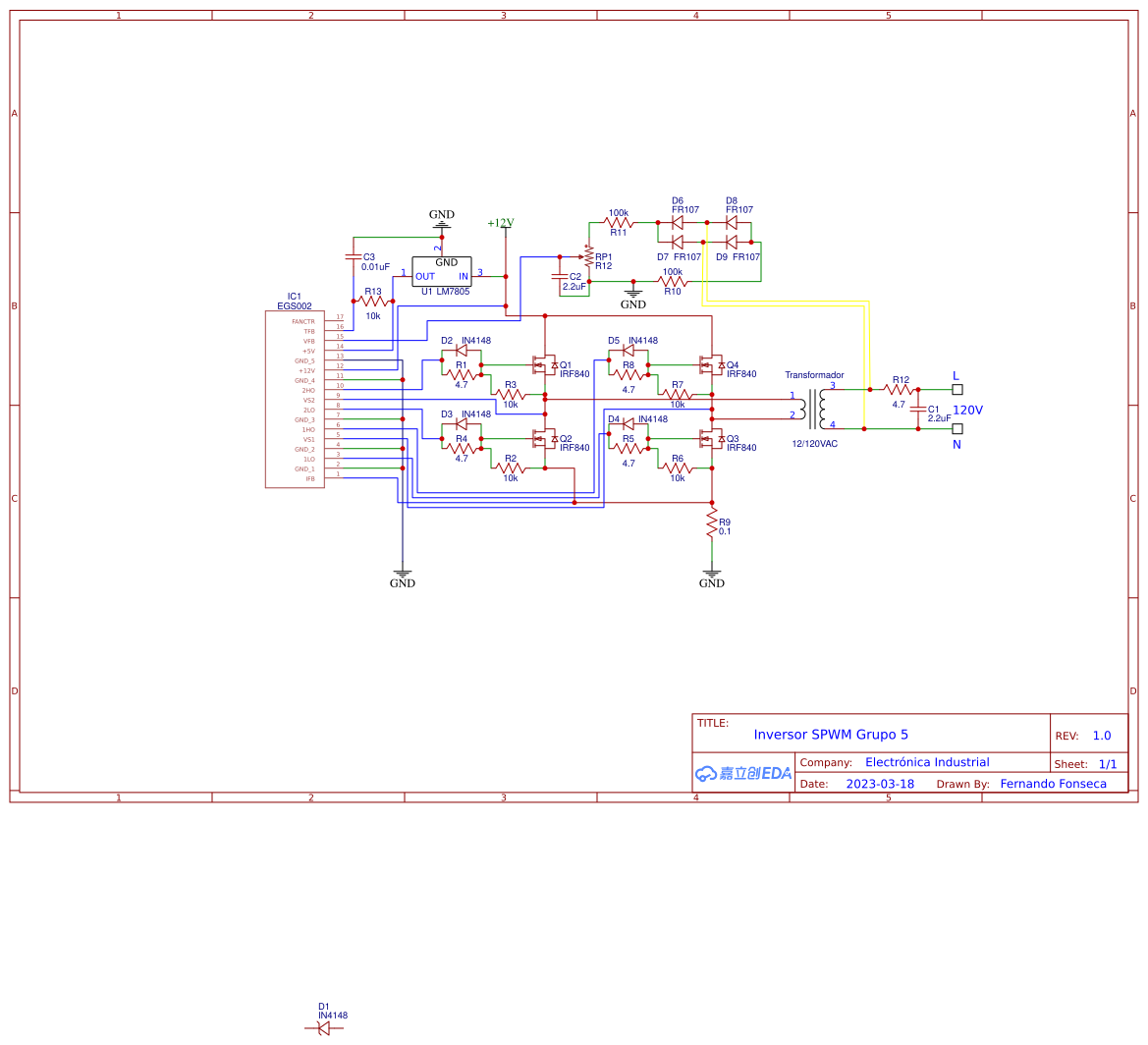1148x1045 pixels.
Task: Select the RP1 potentiometer symbol
Action: pos(588,257)
